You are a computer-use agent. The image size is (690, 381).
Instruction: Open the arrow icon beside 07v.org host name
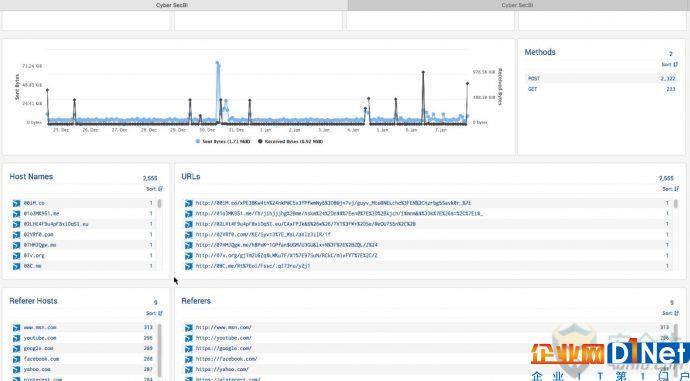coord(16,256)
